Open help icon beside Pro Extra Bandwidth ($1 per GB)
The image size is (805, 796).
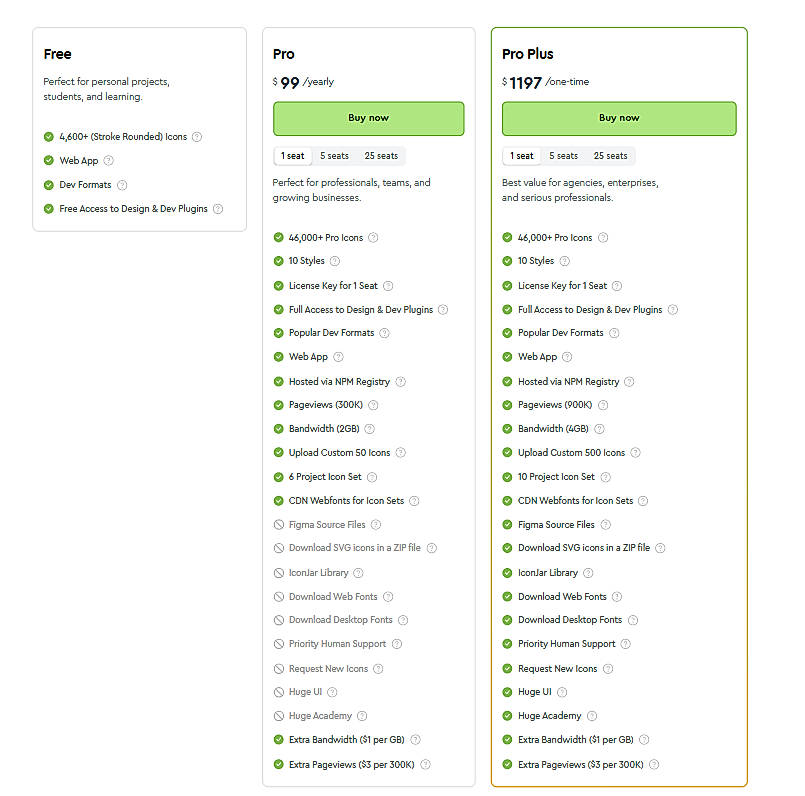coord(415,740)
